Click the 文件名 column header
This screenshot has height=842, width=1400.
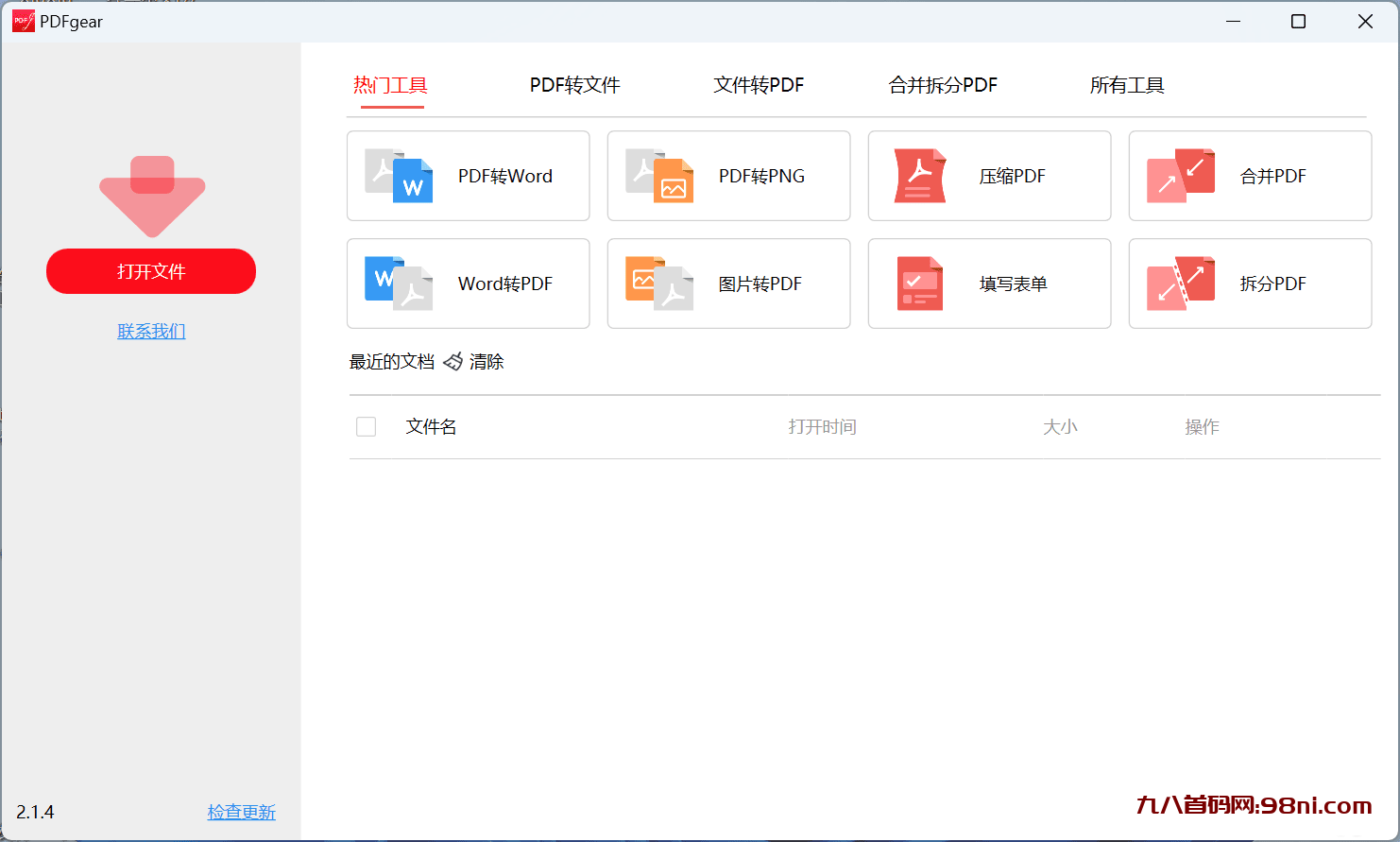[431, 427]
